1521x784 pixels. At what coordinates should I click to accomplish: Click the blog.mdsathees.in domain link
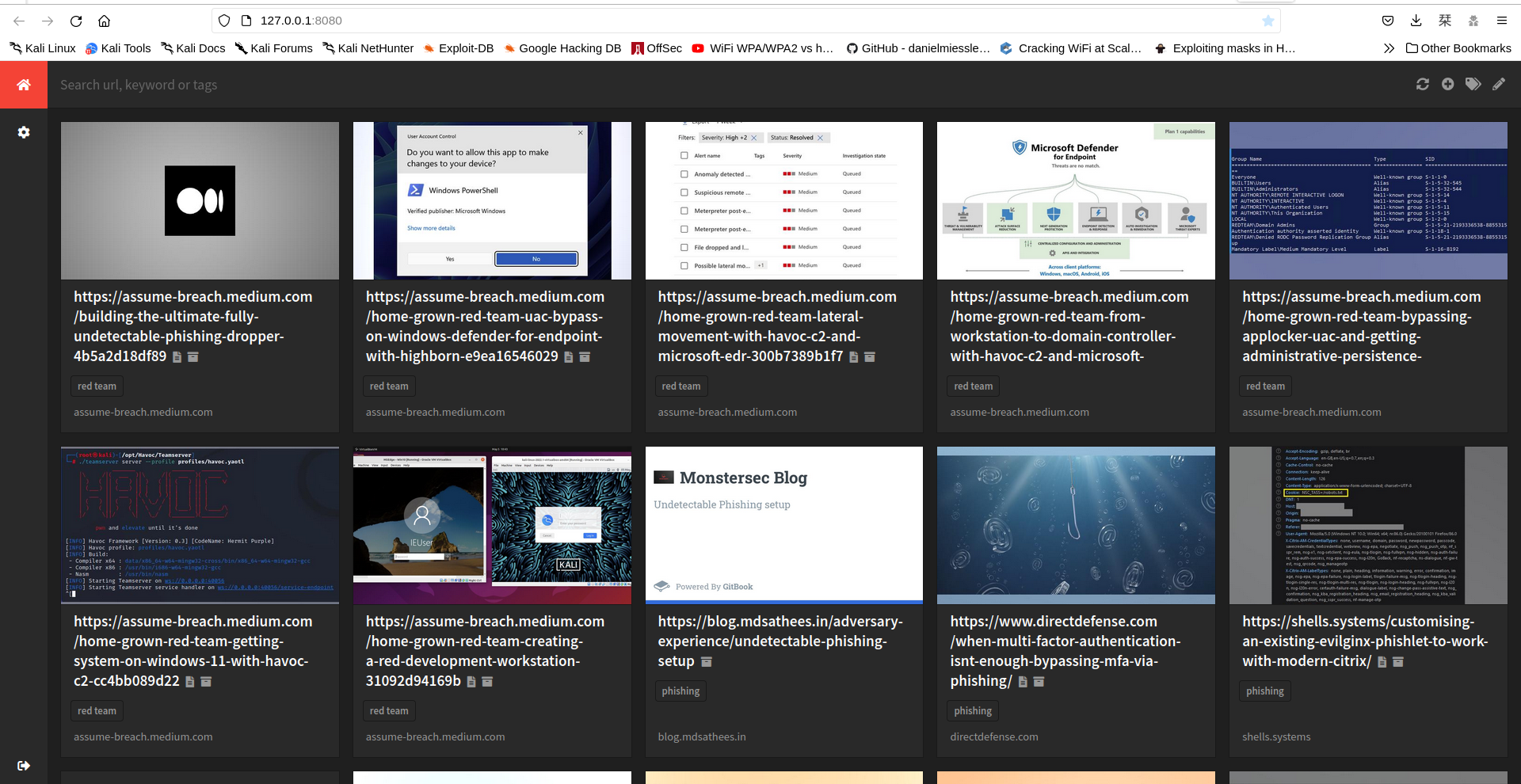[701, 736]
